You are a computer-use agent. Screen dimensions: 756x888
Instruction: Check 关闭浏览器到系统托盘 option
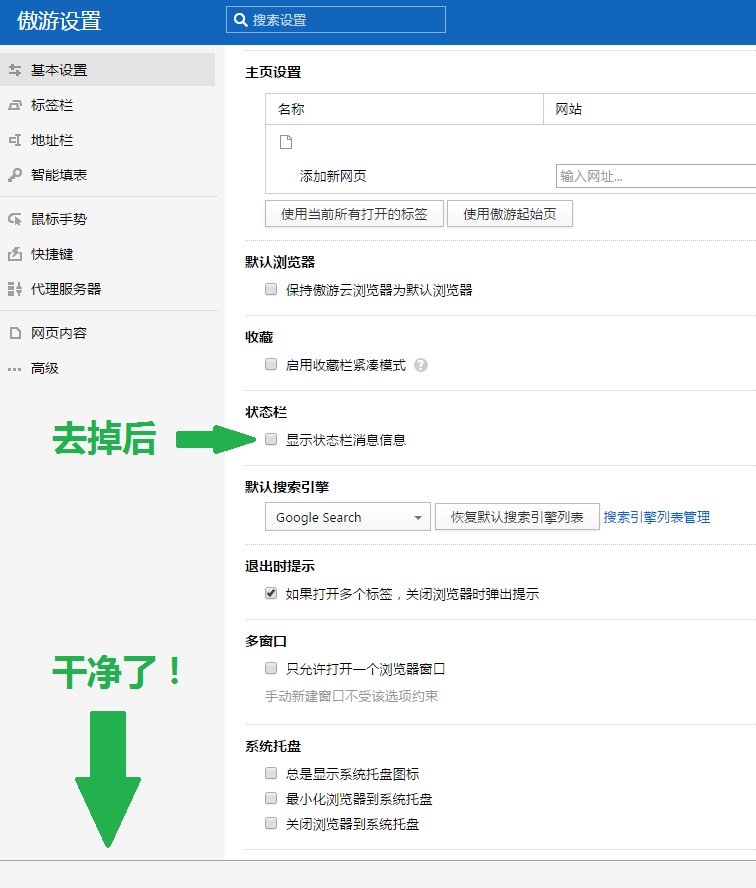click(271, 823)
